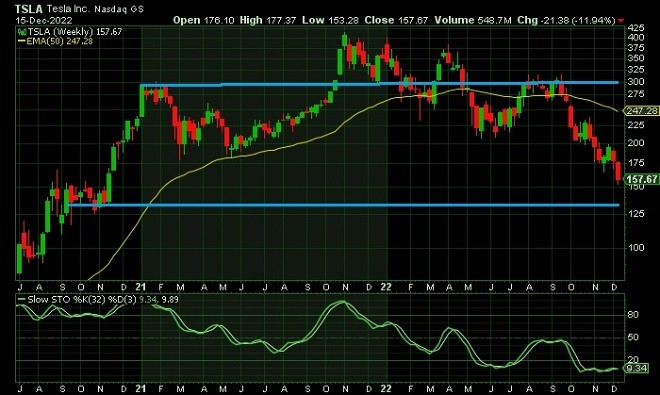The height and width of the screenshot is (395, 660).
Task: Click the Chg -21.38 (-11.94%) value
Action: point(566,20)
